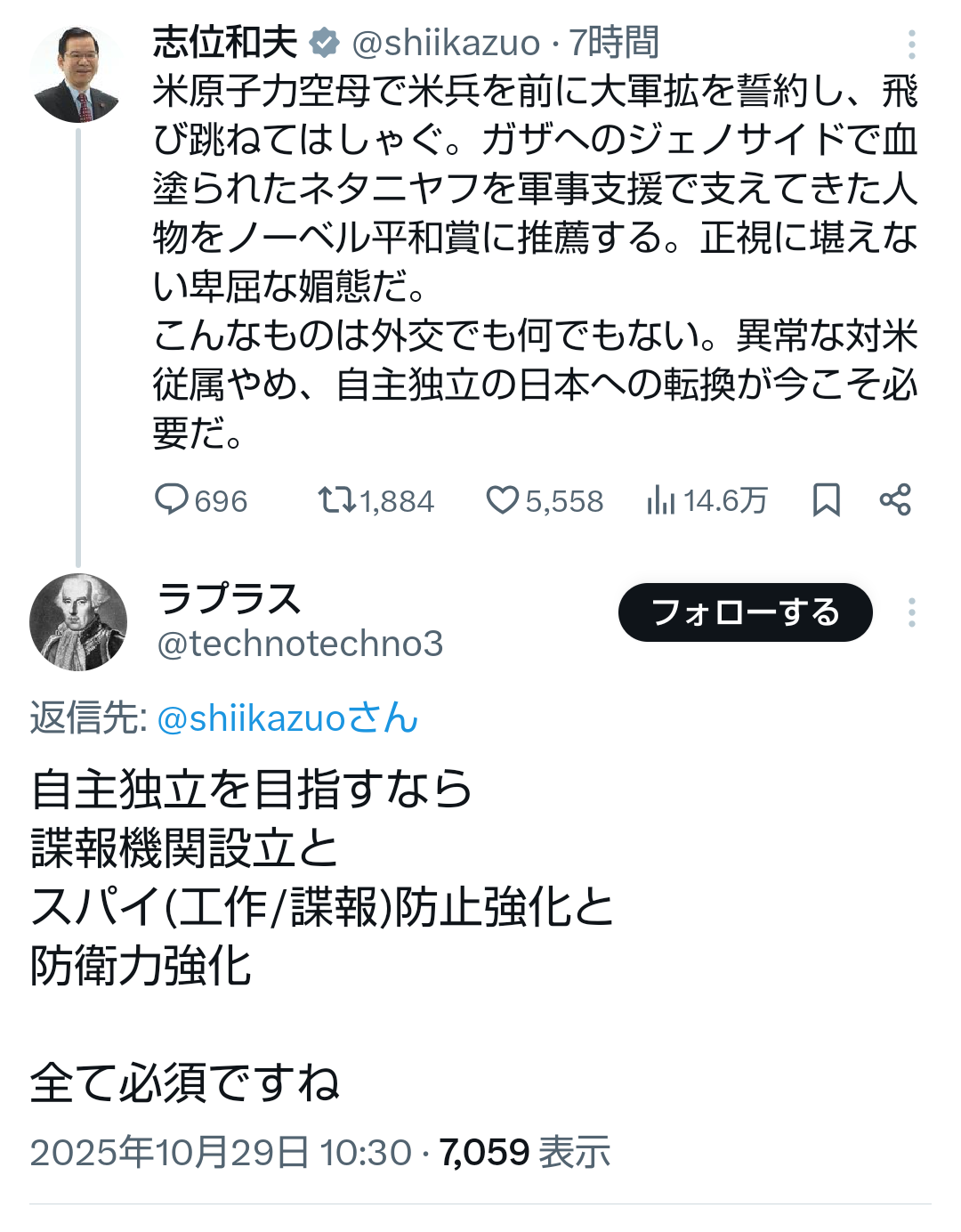
Task: Click the ラプラス display name
Action: tap(230, 598)
